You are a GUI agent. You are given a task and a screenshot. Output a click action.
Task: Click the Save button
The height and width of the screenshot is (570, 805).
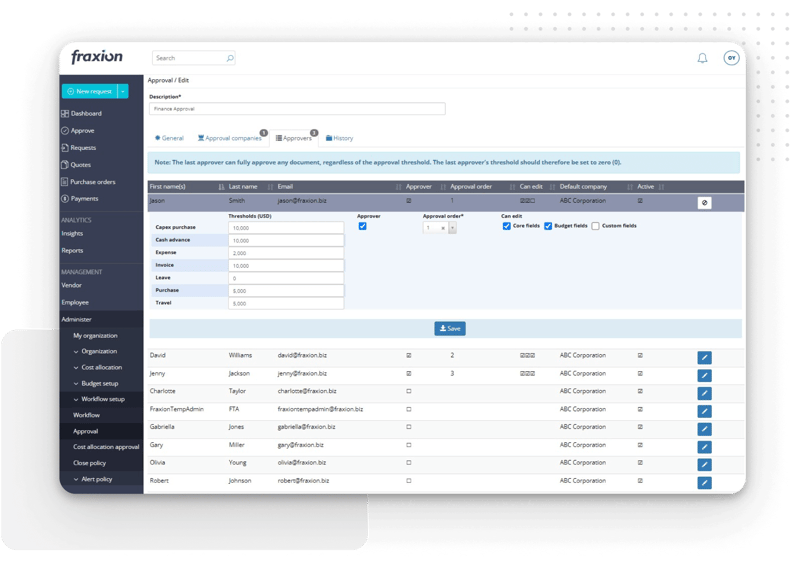point(450,329)
